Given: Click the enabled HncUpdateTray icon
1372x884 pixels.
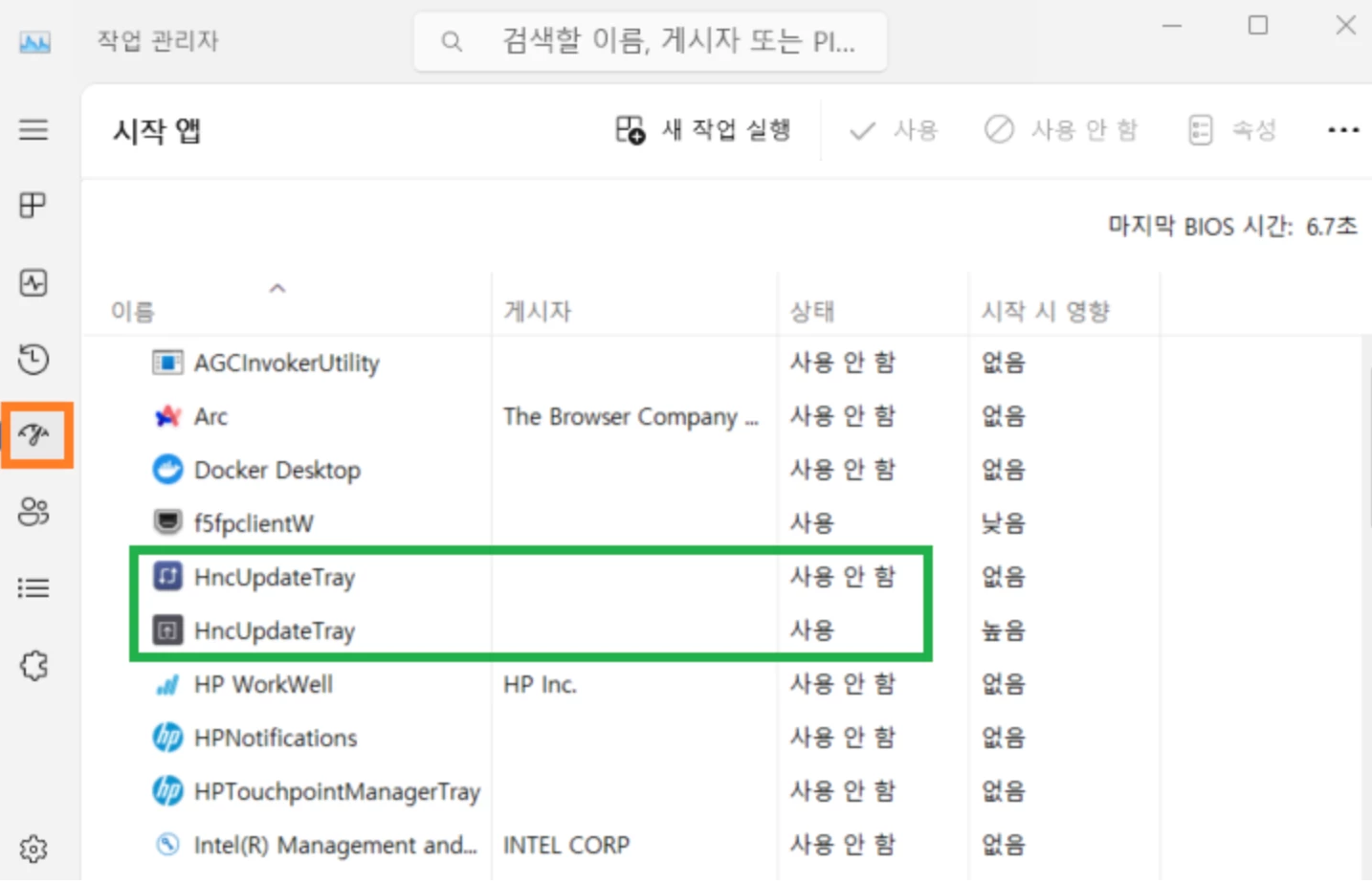Looking at the screenshot, I should click(x=167, y=630).
